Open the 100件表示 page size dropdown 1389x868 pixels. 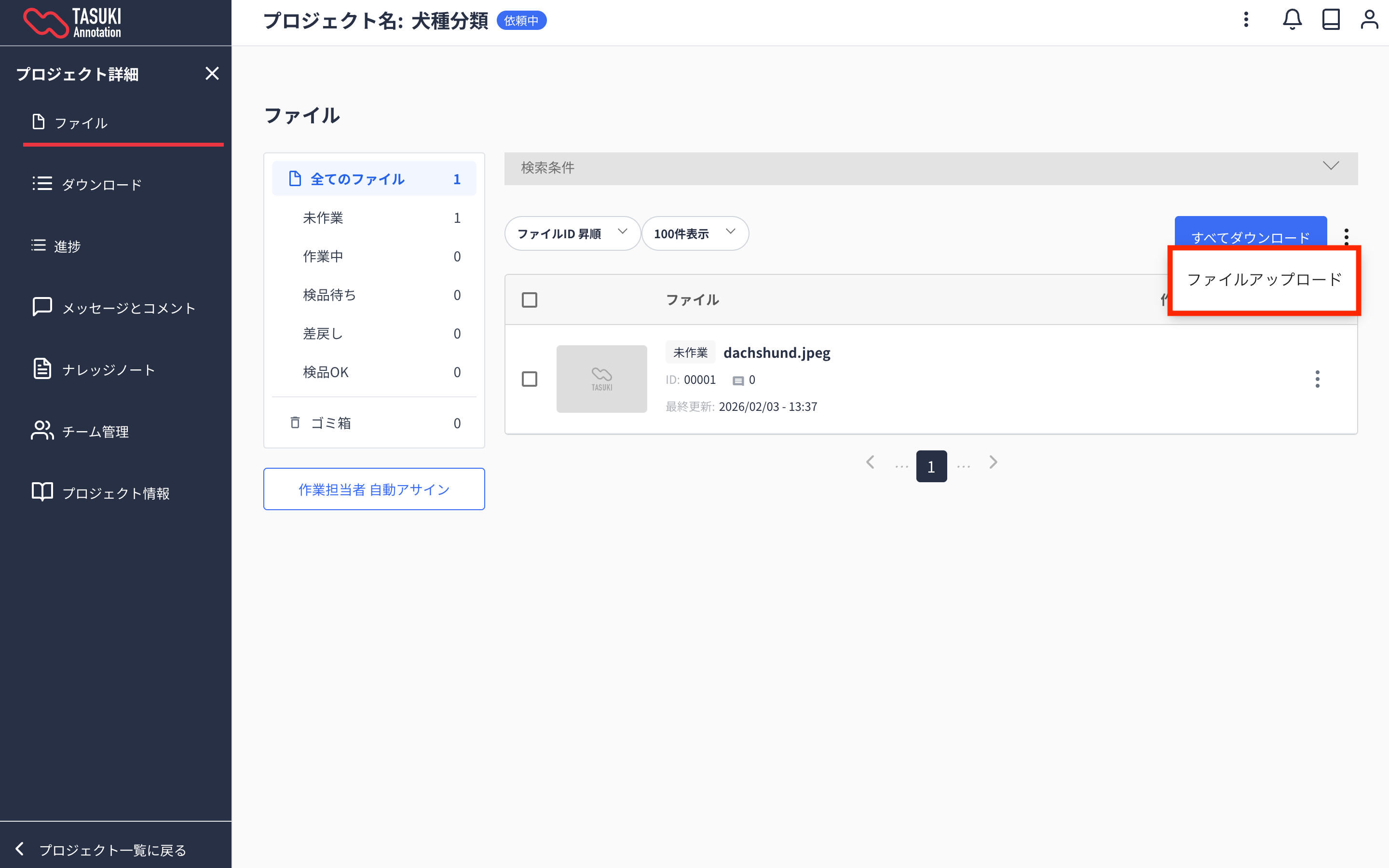click(x=694, y=234)
